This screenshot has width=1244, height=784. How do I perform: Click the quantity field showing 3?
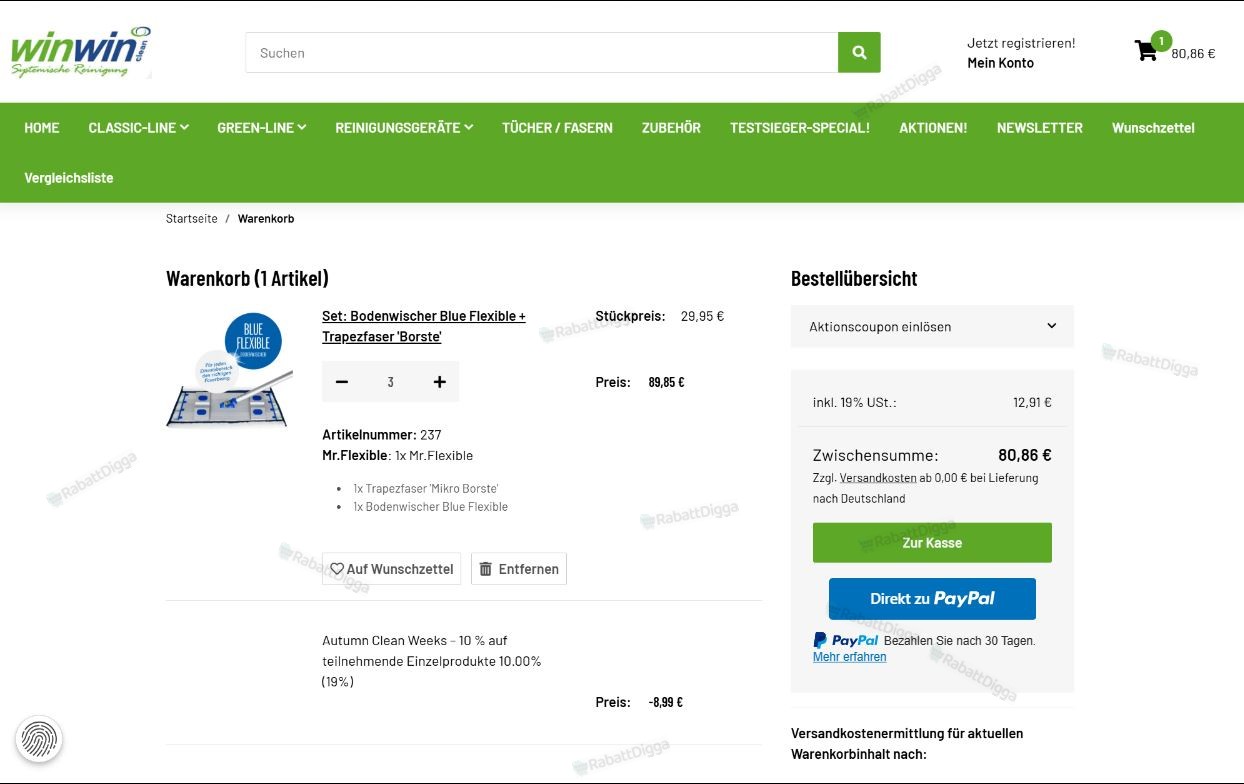(x=390, y=382)
